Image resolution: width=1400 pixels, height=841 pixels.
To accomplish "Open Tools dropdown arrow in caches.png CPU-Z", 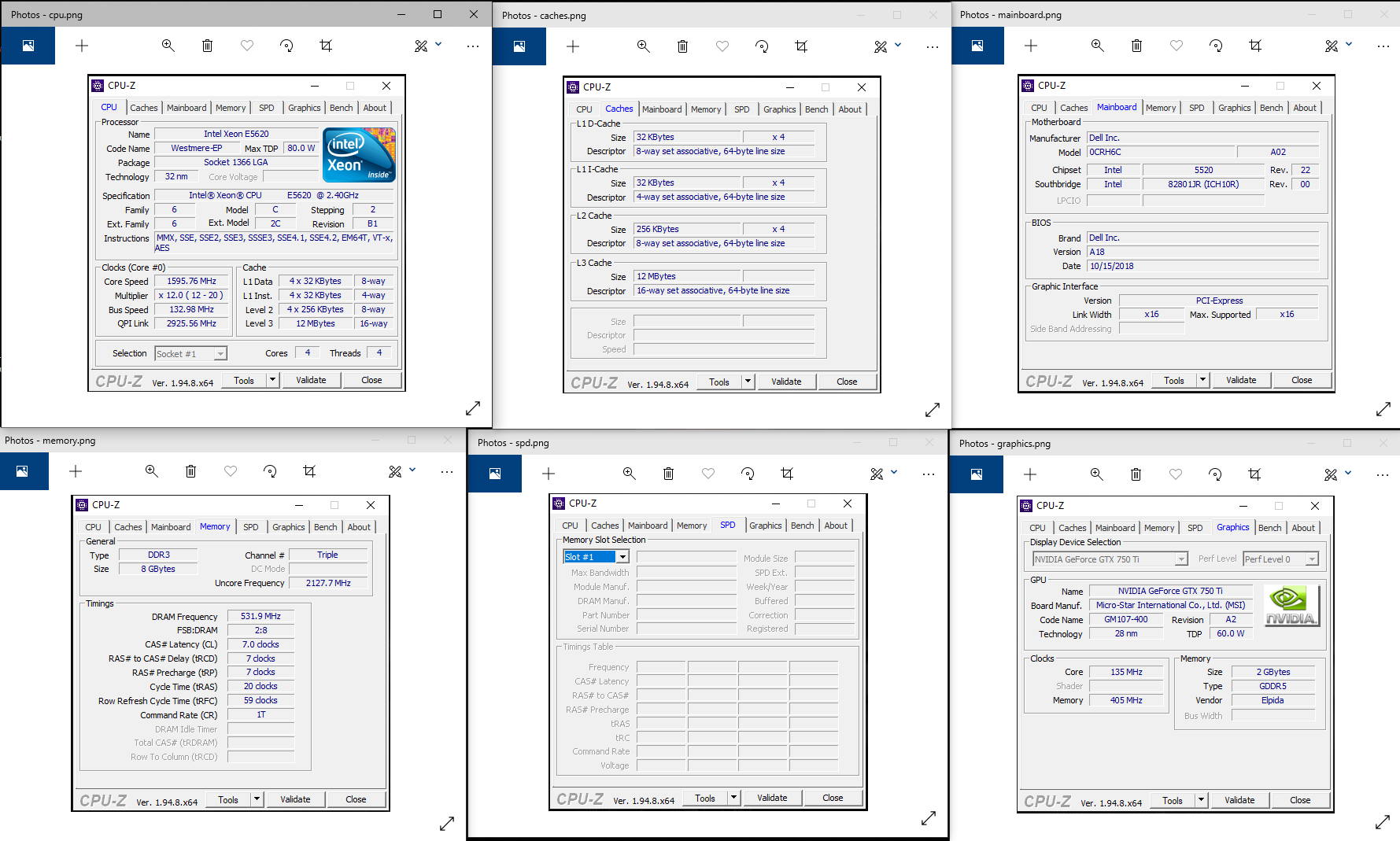I will tap(748, 382).
